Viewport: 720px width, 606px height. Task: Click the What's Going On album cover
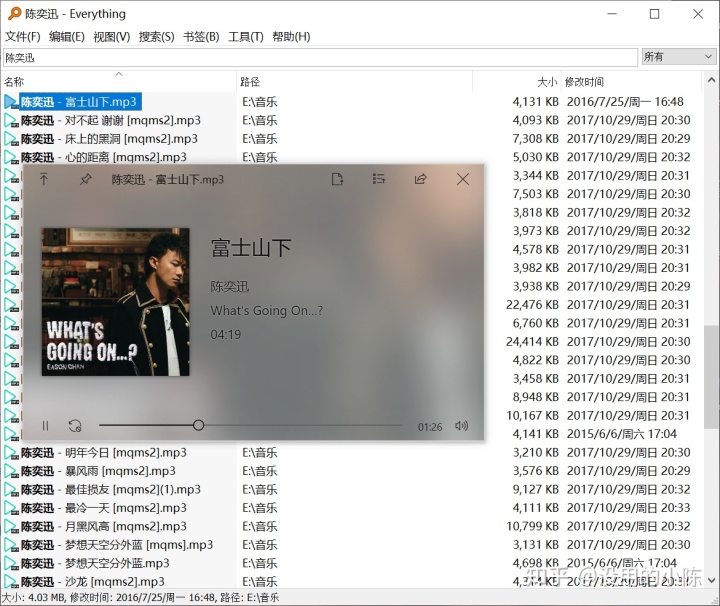pos(115,302)
